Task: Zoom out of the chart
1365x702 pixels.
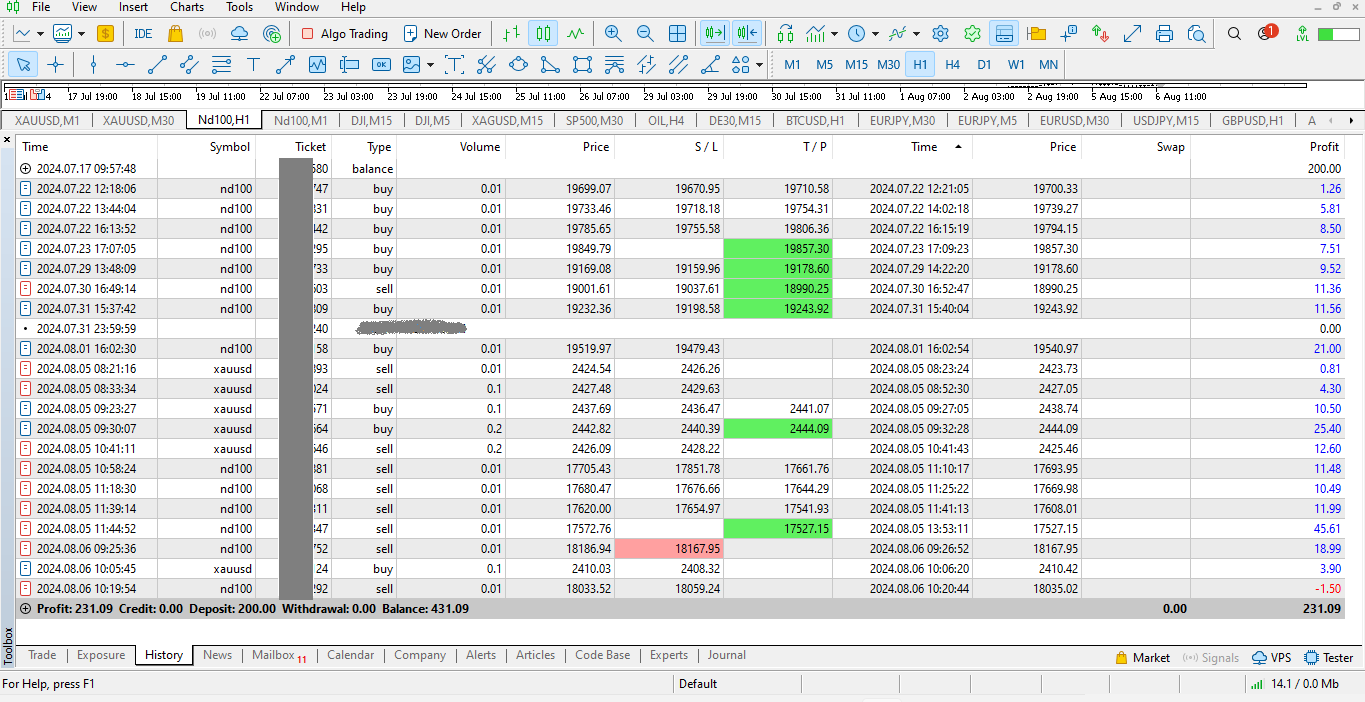Action: pos(645,33)
